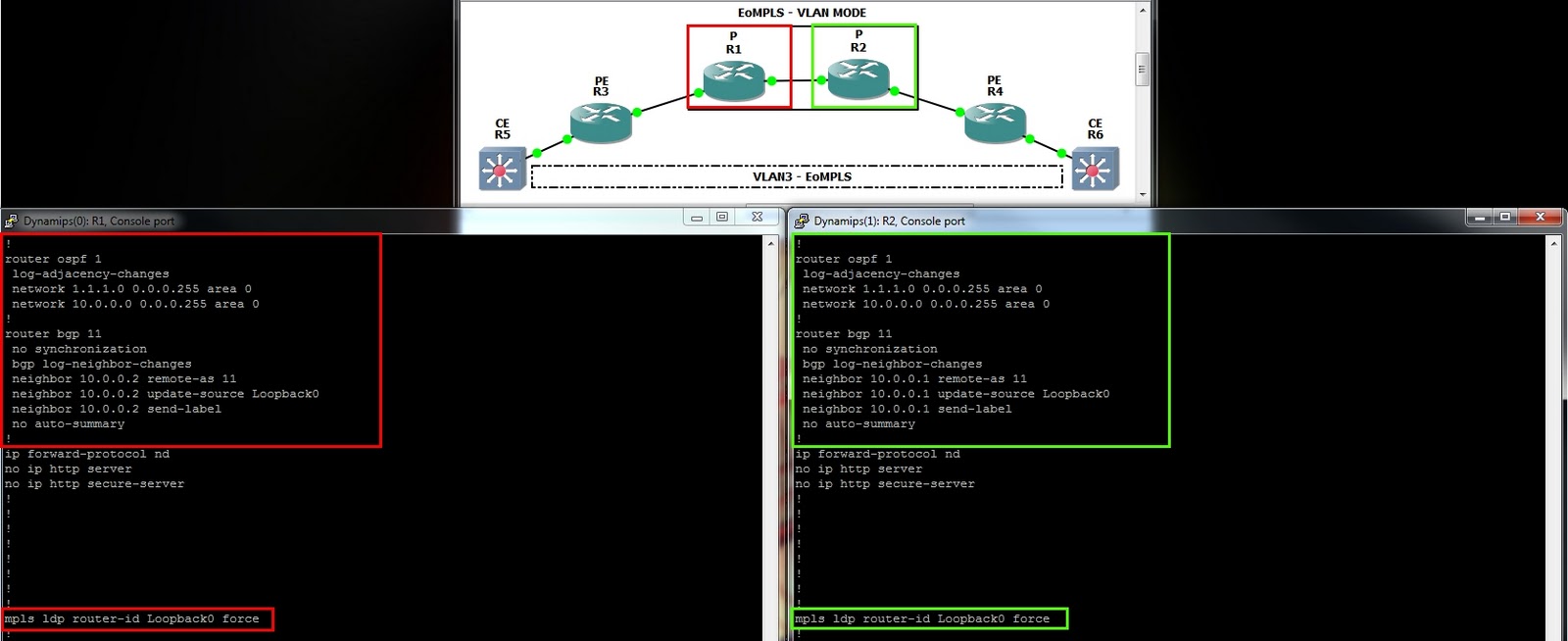
Task: Click 'neighbor 10.0.0.1 send-label' in R2 console
Action: (907, 409)
